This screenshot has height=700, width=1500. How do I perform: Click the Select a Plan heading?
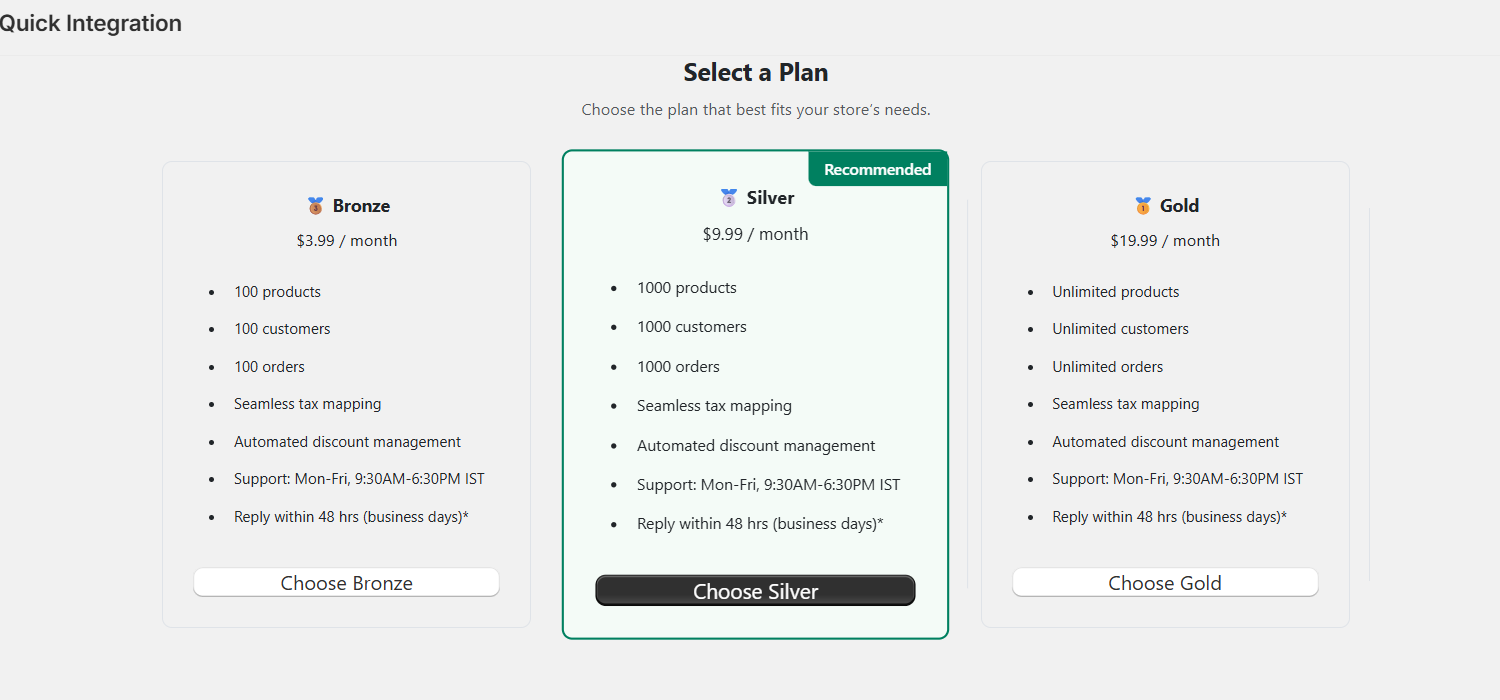755,72
